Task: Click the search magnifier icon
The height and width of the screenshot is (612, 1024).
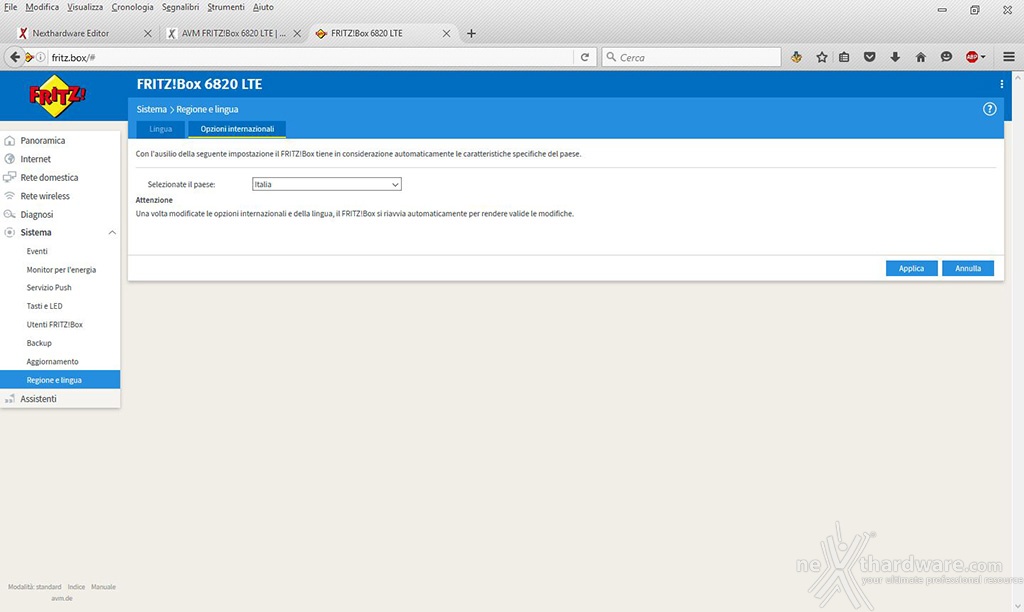Action: (x=611, y=57)
